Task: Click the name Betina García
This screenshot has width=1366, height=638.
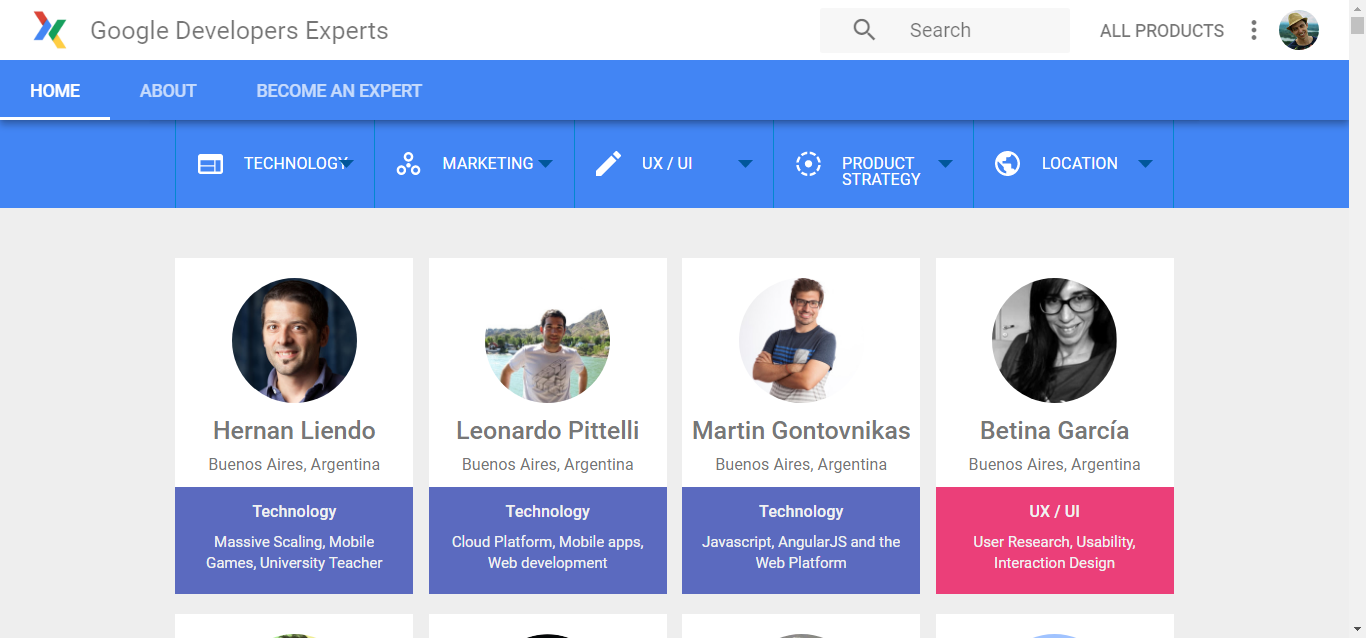Action: 1055,431
